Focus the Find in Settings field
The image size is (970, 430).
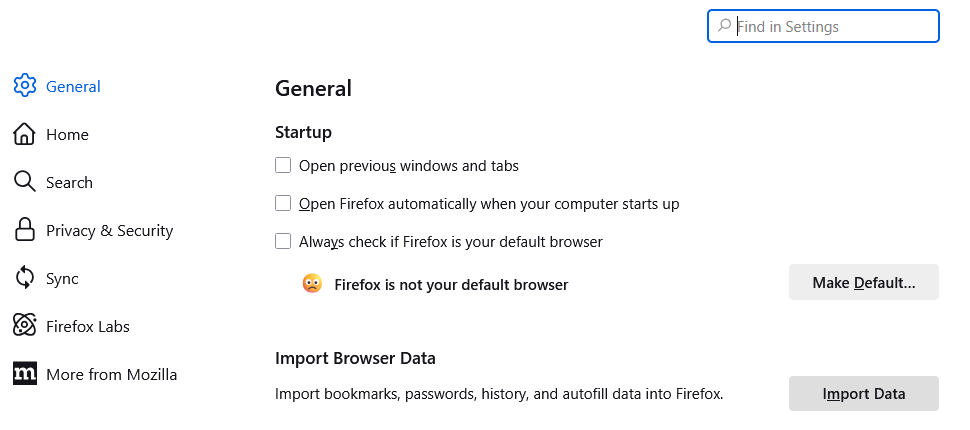(x=823, y=26)
